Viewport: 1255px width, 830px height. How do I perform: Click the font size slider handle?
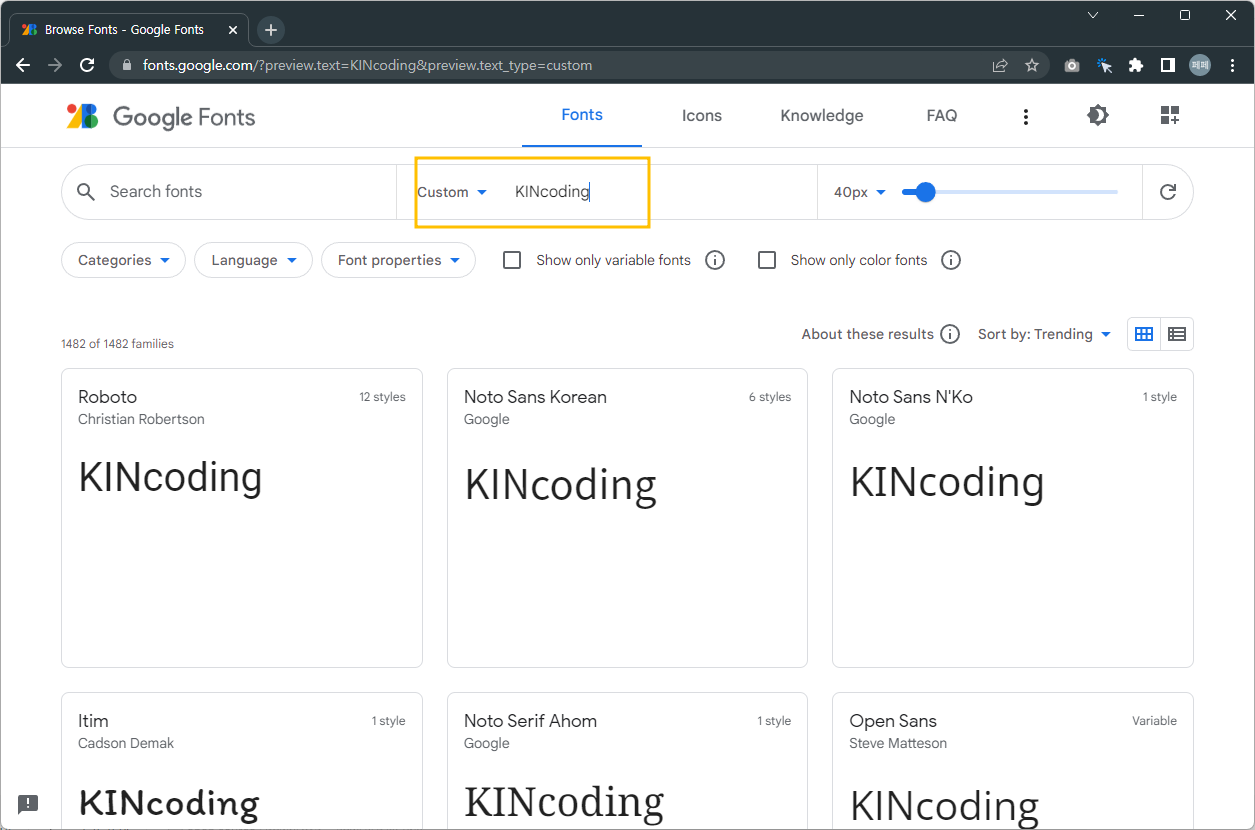coord(925,192)
